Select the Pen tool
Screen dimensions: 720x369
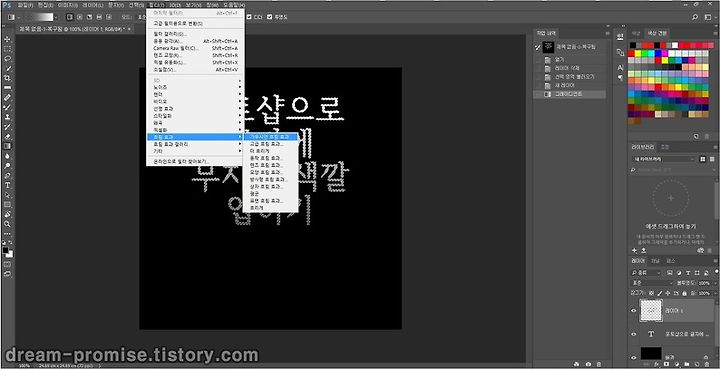(x=7, y=175)
